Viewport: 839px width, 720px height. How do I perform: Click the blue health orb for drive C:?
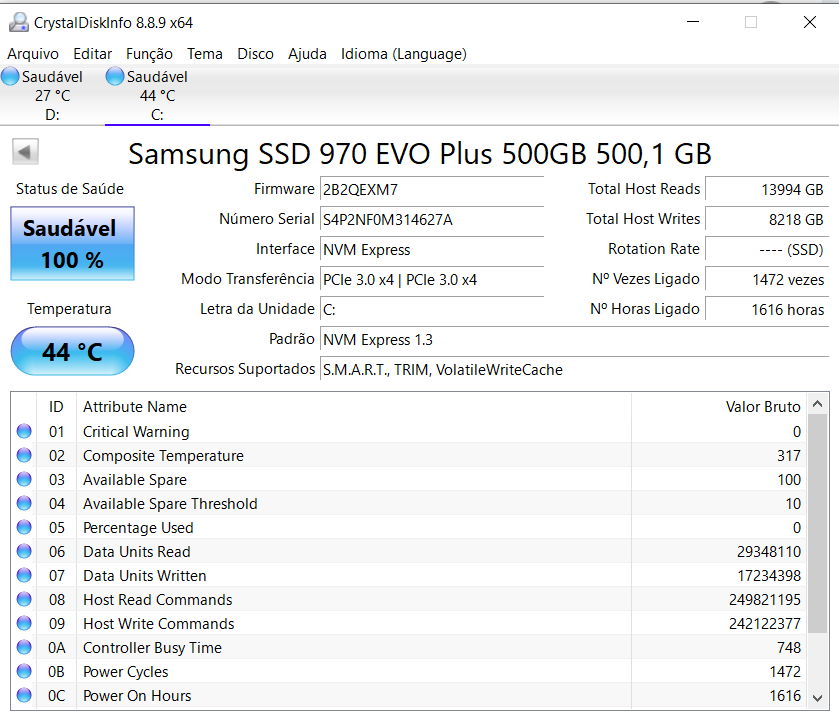(115, 76)
